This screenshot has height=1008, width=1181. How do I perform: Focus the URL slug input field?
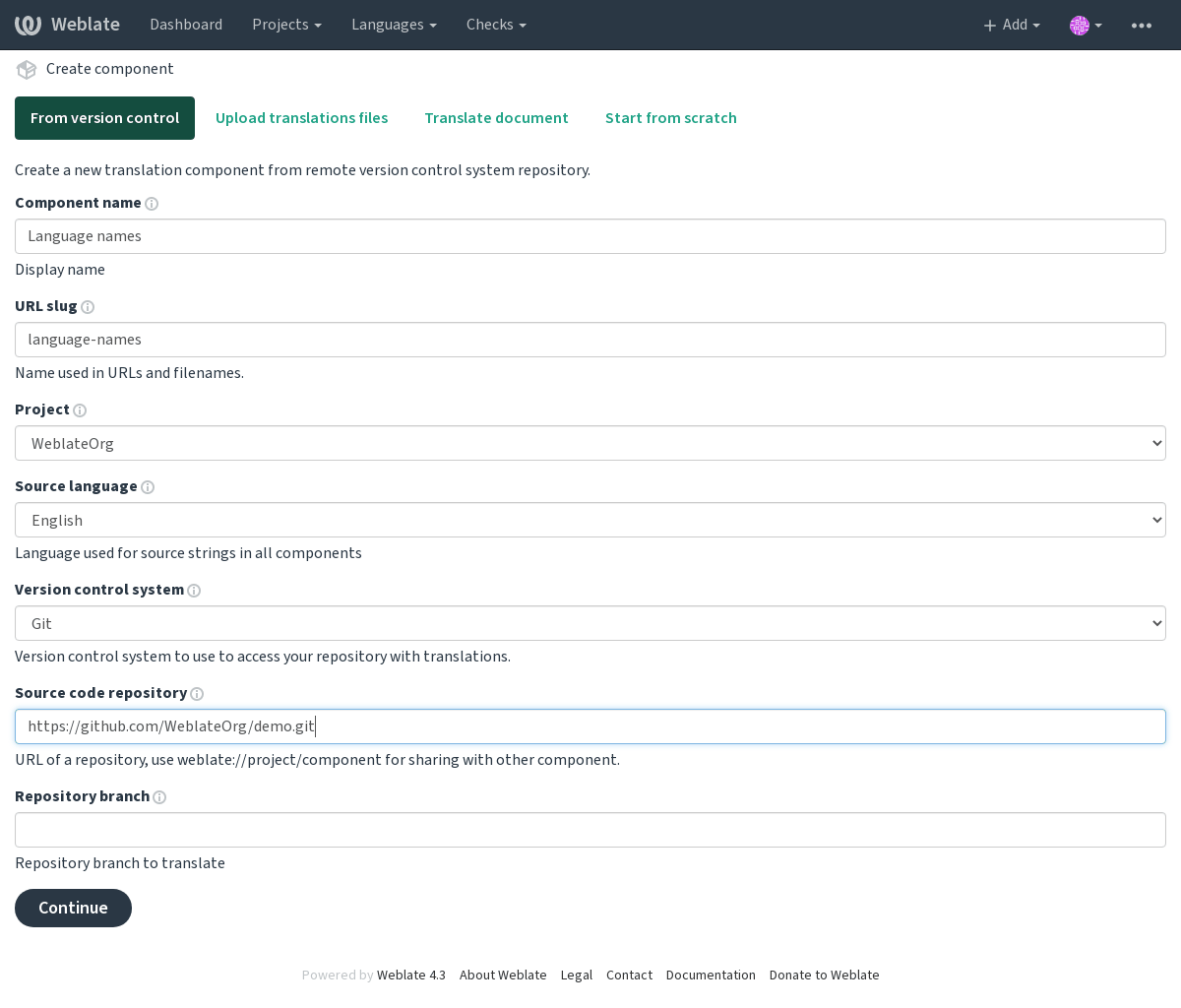[x=590, y=340]
